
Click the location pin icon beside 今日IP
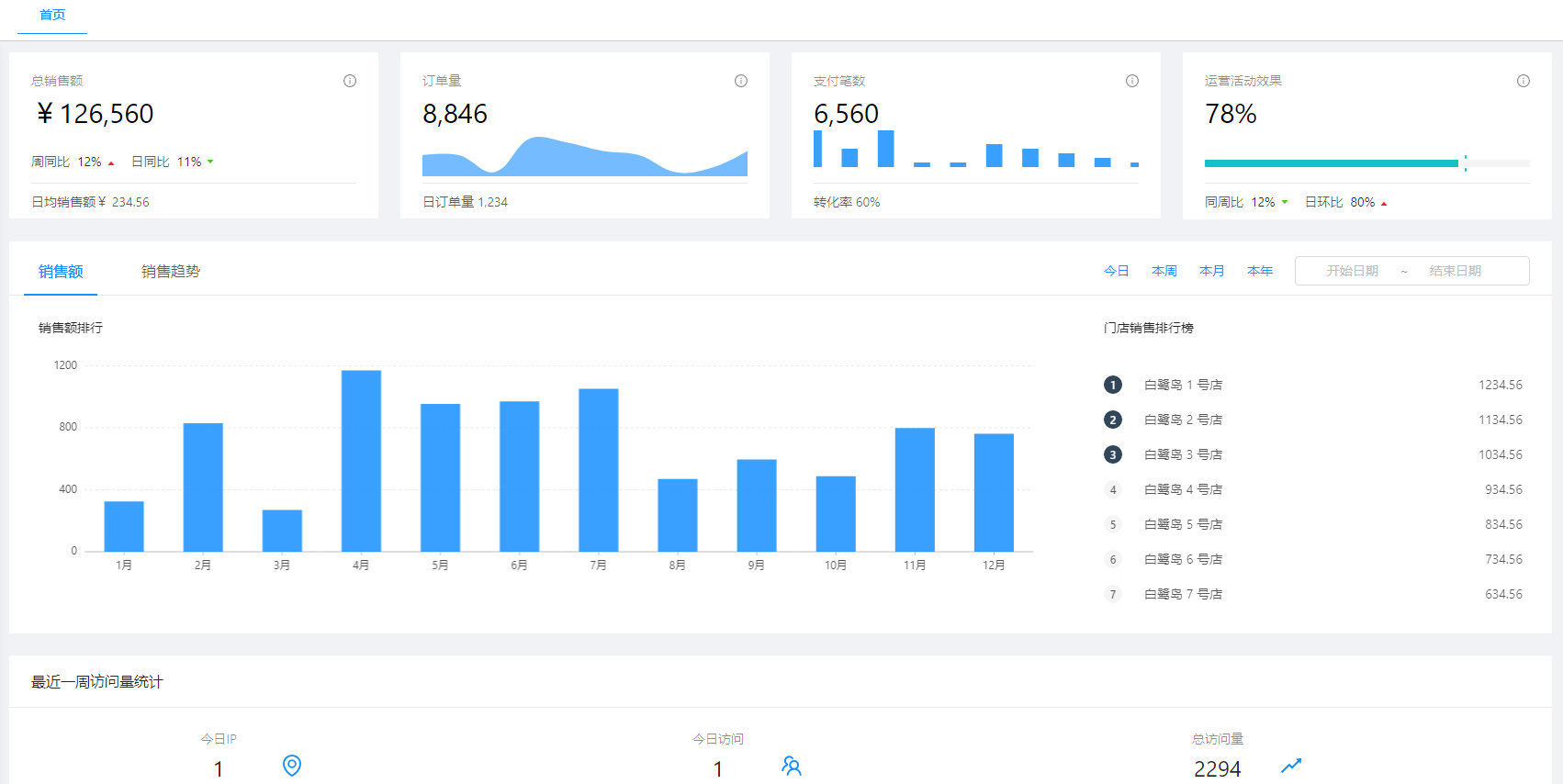point(292,766)
